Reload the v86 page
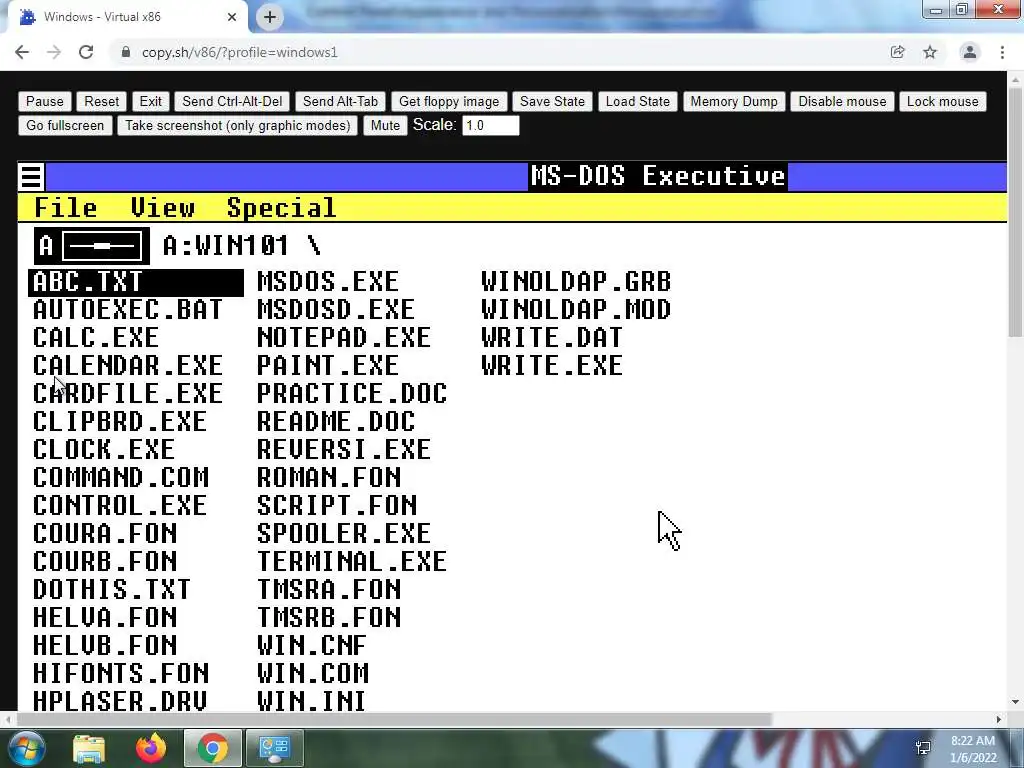 coord(86,52)
